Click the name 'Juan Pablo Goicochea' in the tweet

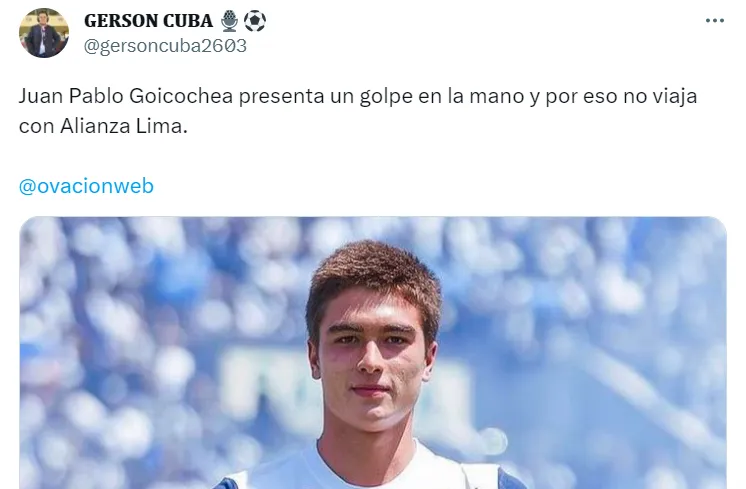(x=126, y=97)
